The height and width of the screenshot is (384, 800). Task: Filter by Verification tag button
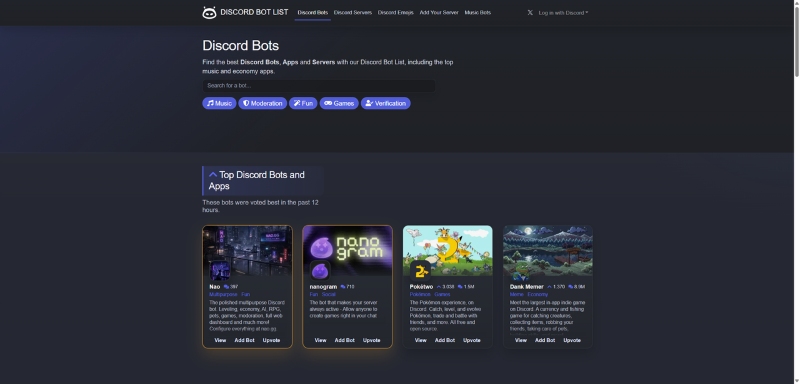(386, 104)
